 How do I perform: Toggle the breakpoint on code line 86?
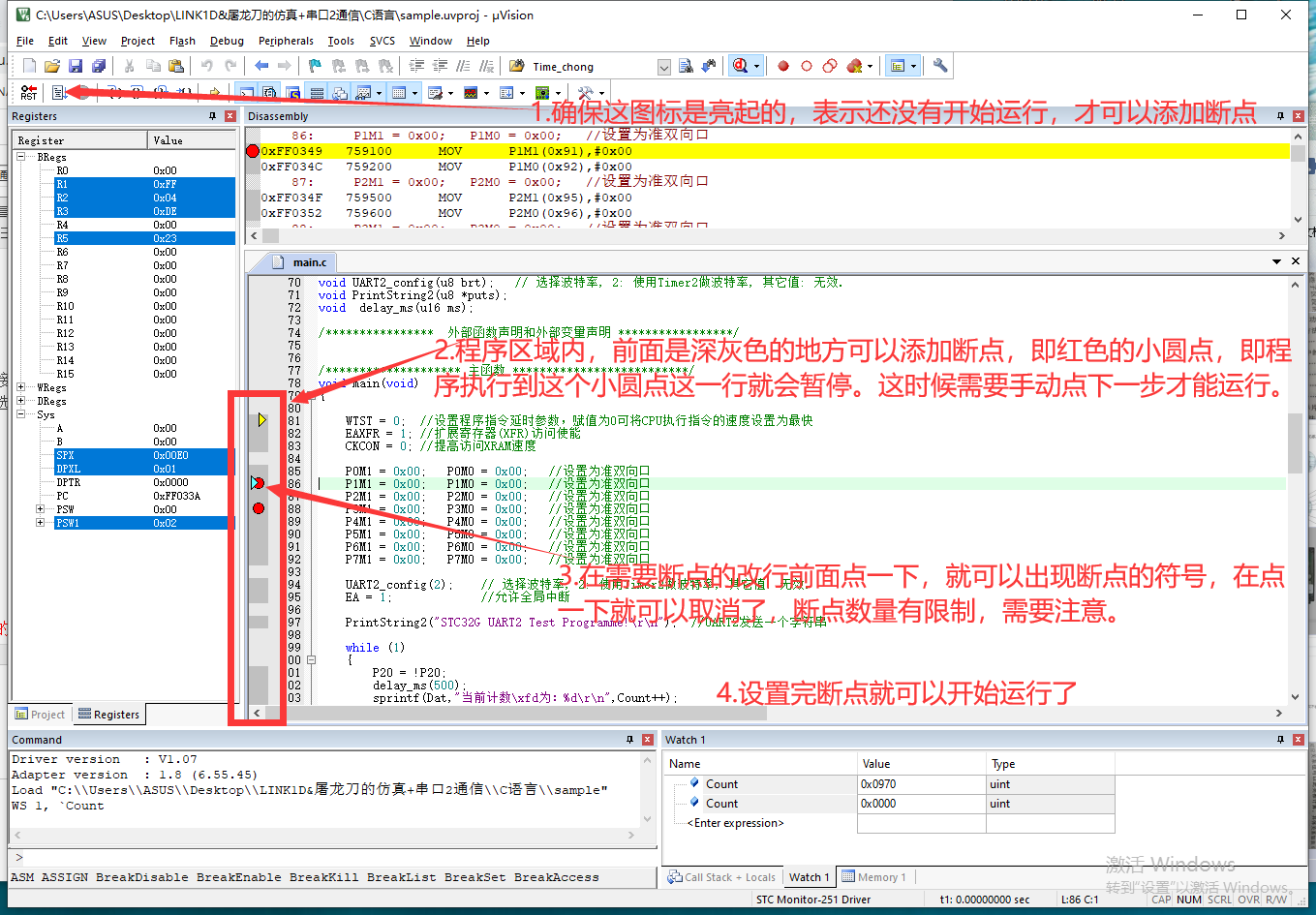(x=258, y=483)
